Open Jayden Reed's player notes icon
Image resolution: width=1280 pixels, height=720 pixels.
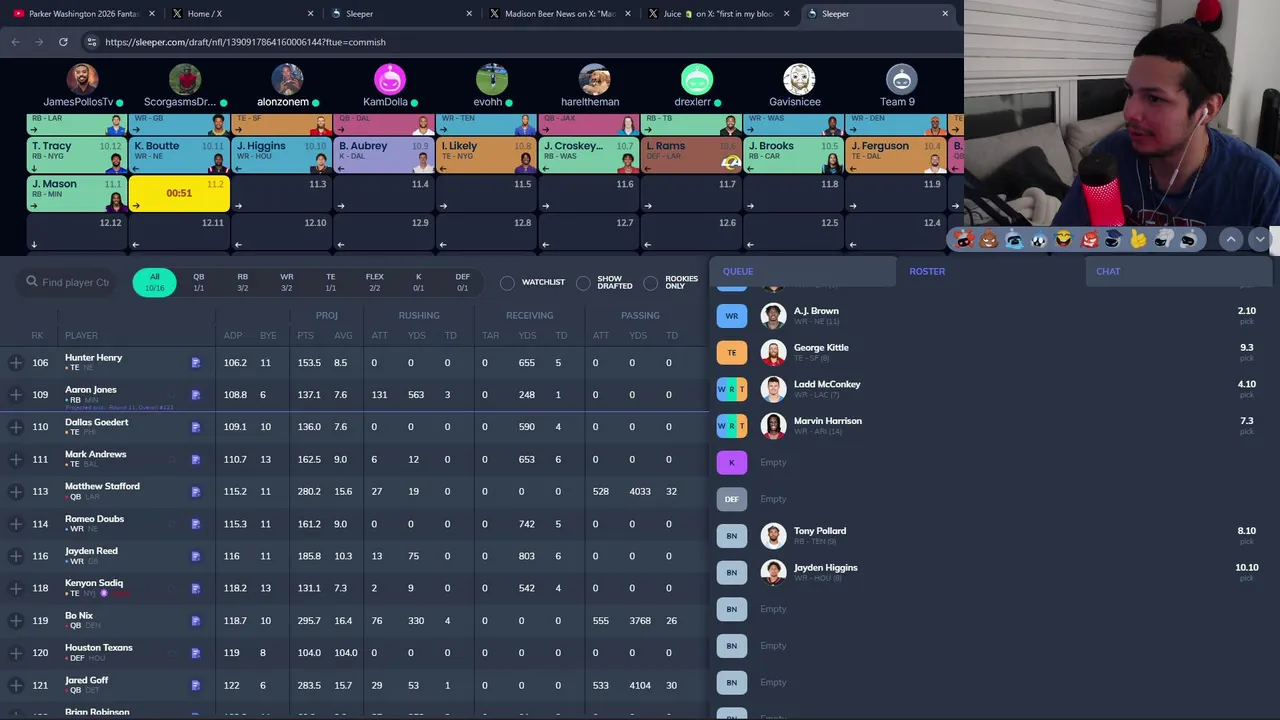(x=196, y=556)
